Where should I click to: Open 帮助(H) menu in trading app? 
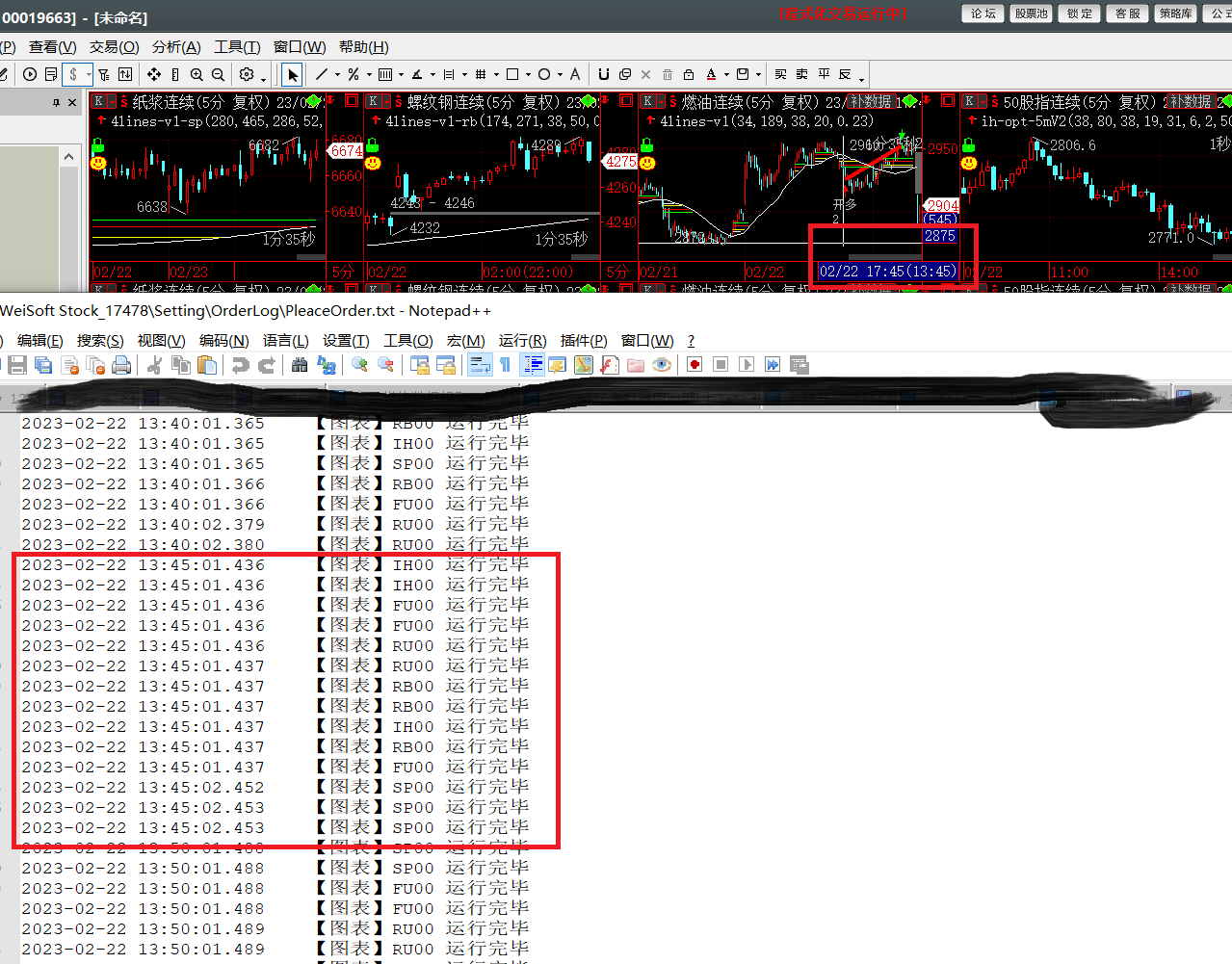pyautogui.click(x=363, y=46)
